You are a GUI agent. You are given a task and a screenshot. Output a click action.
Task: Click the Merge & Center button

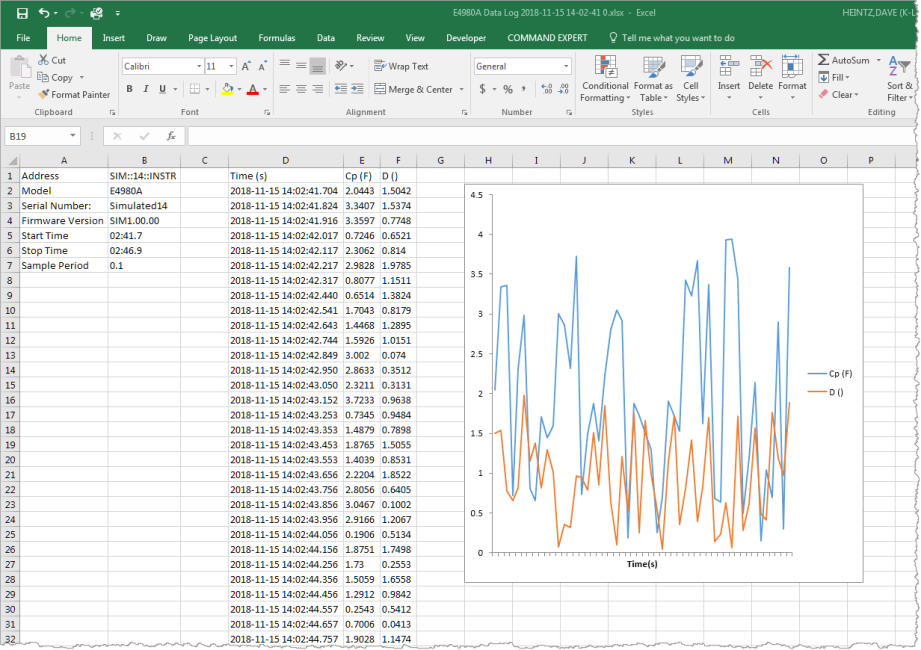[x=414, y=89]
